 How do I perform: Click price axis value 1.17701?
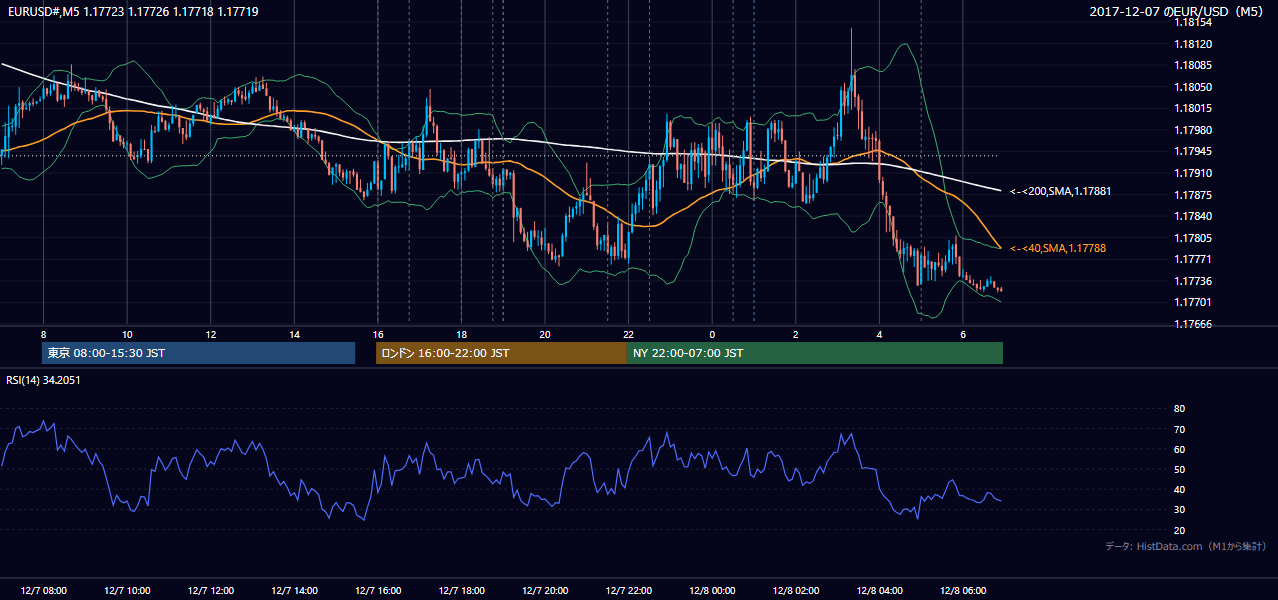click(1192, 302)
